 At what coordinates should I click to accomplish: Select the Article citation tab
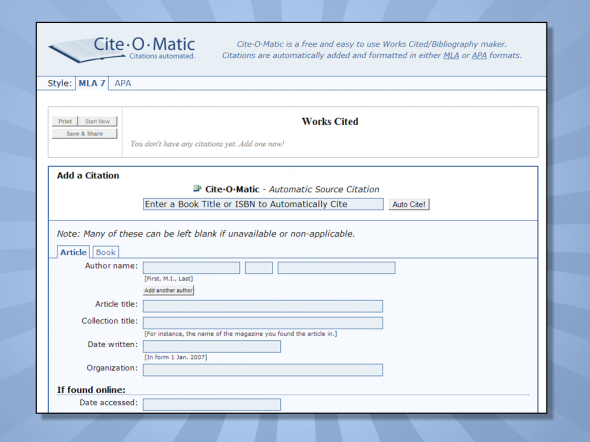[73, 252]
